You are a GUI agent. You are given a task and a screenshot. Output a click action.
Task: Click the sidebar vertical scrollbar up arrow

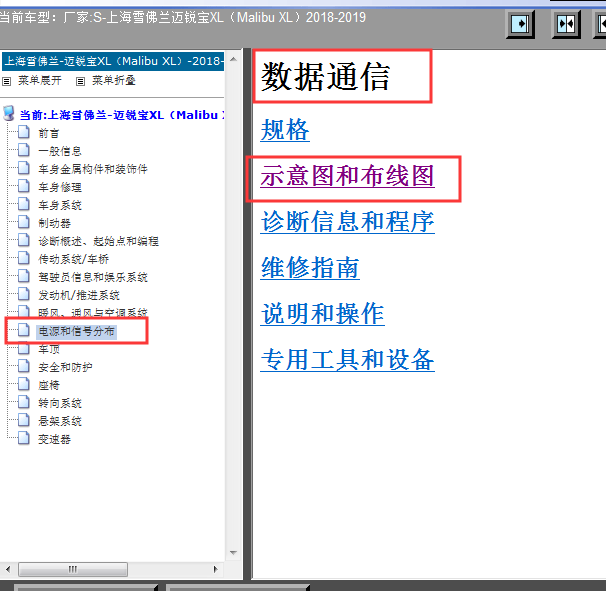coord(233,59)
